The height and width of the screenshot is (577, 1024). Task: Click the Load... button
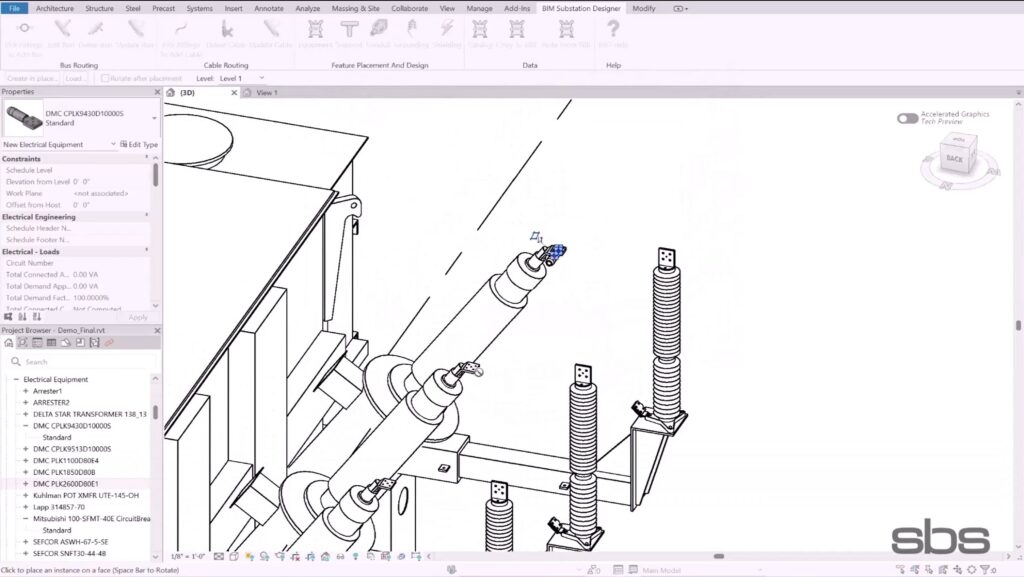[75, 78]
